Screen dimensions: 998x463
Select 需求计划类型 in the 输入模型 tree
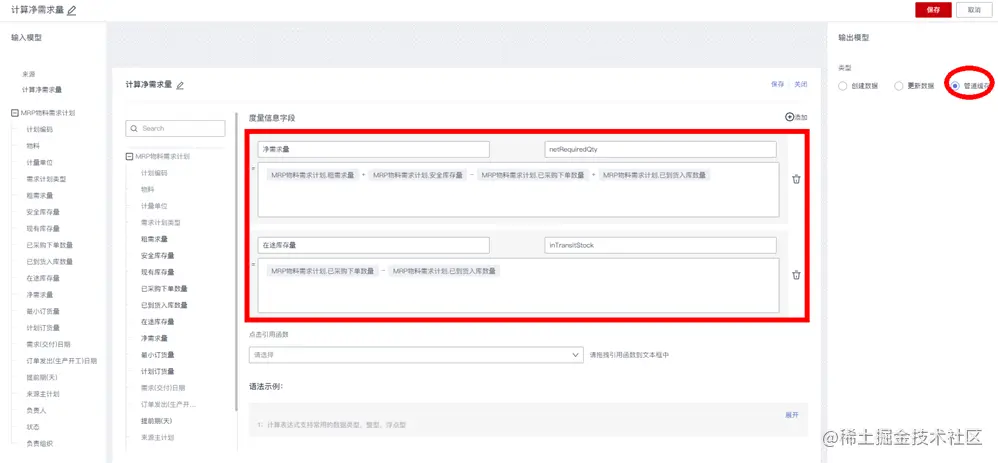(46, 179)
